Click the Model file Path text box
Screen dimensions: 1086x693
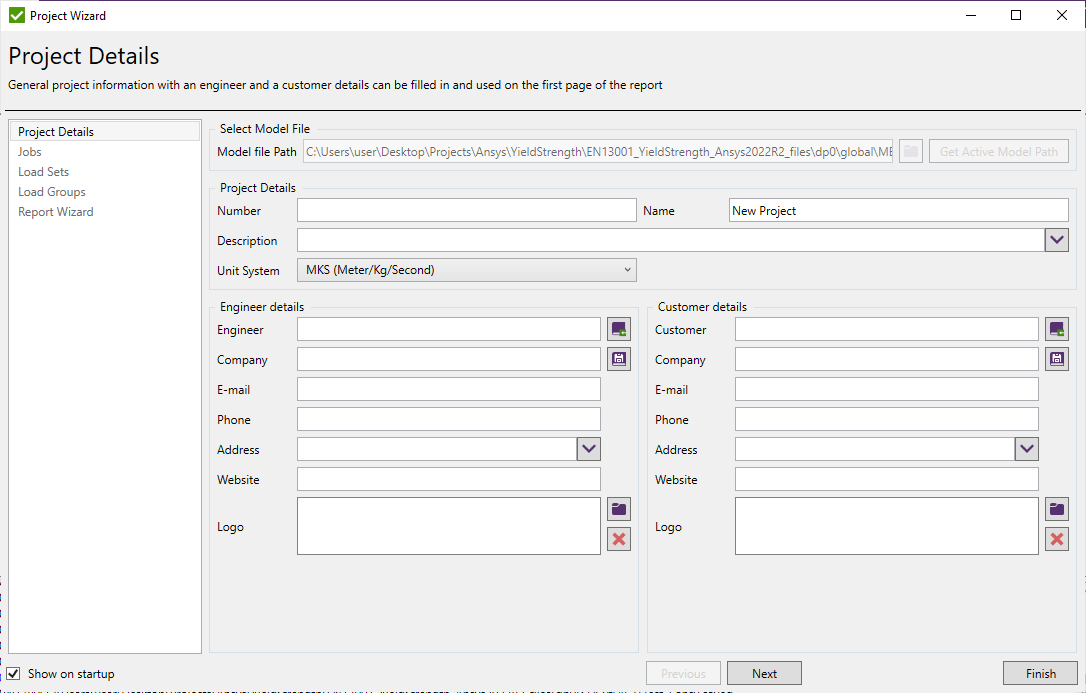pos(598,152)
